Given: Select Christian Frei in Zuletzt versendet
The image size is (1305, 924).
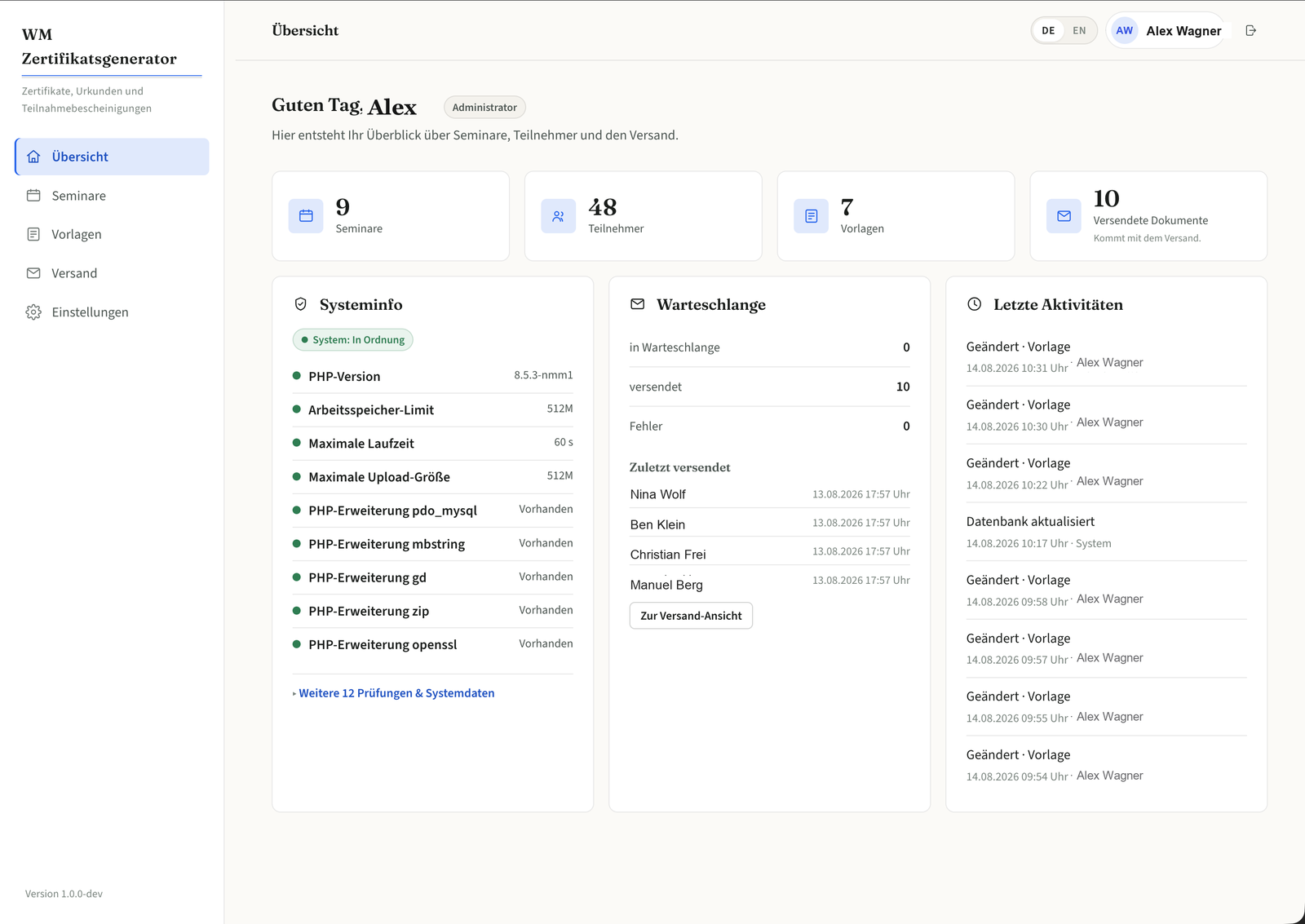Looking at the screenshot, I should [x=668, y=555].
